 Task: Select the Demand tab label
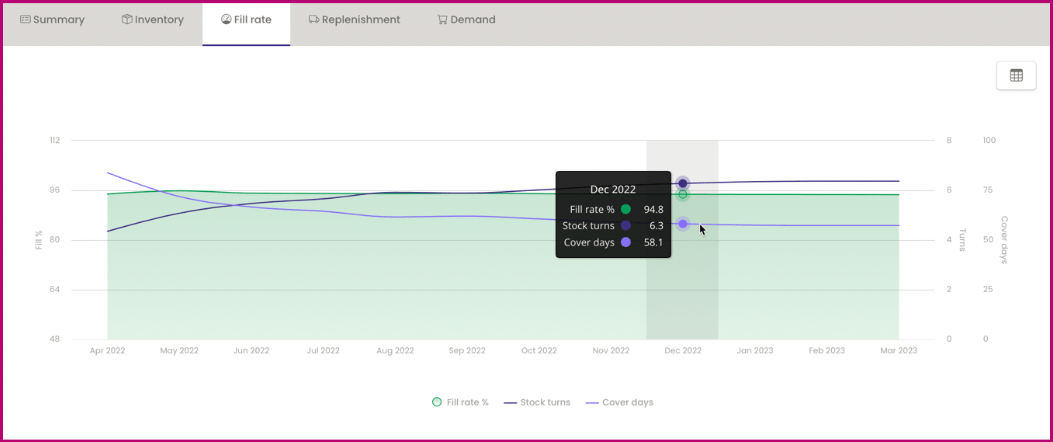pos(473,20)
